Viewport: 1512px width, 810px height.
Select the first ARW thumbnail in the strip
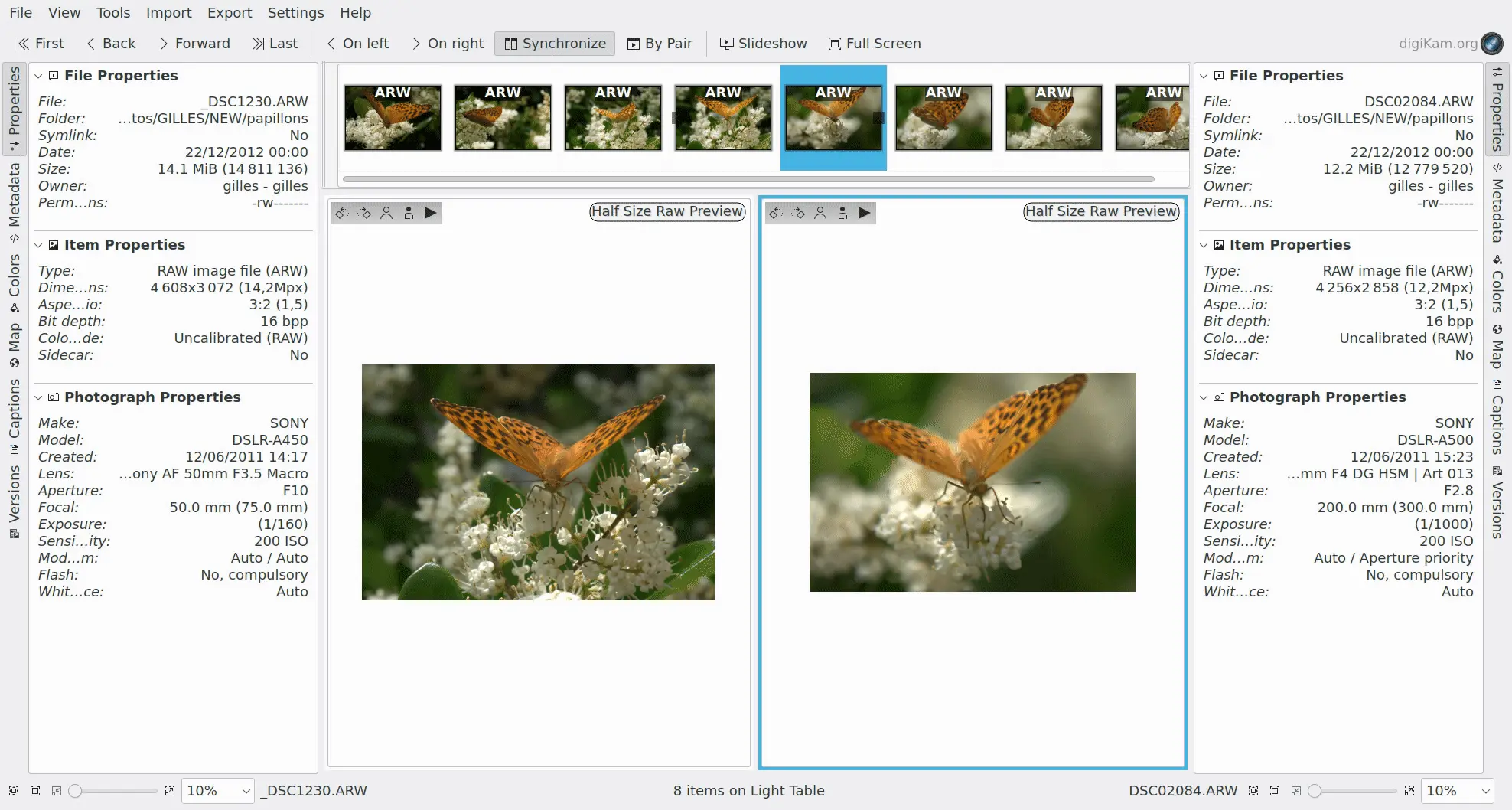pos(393,117)
